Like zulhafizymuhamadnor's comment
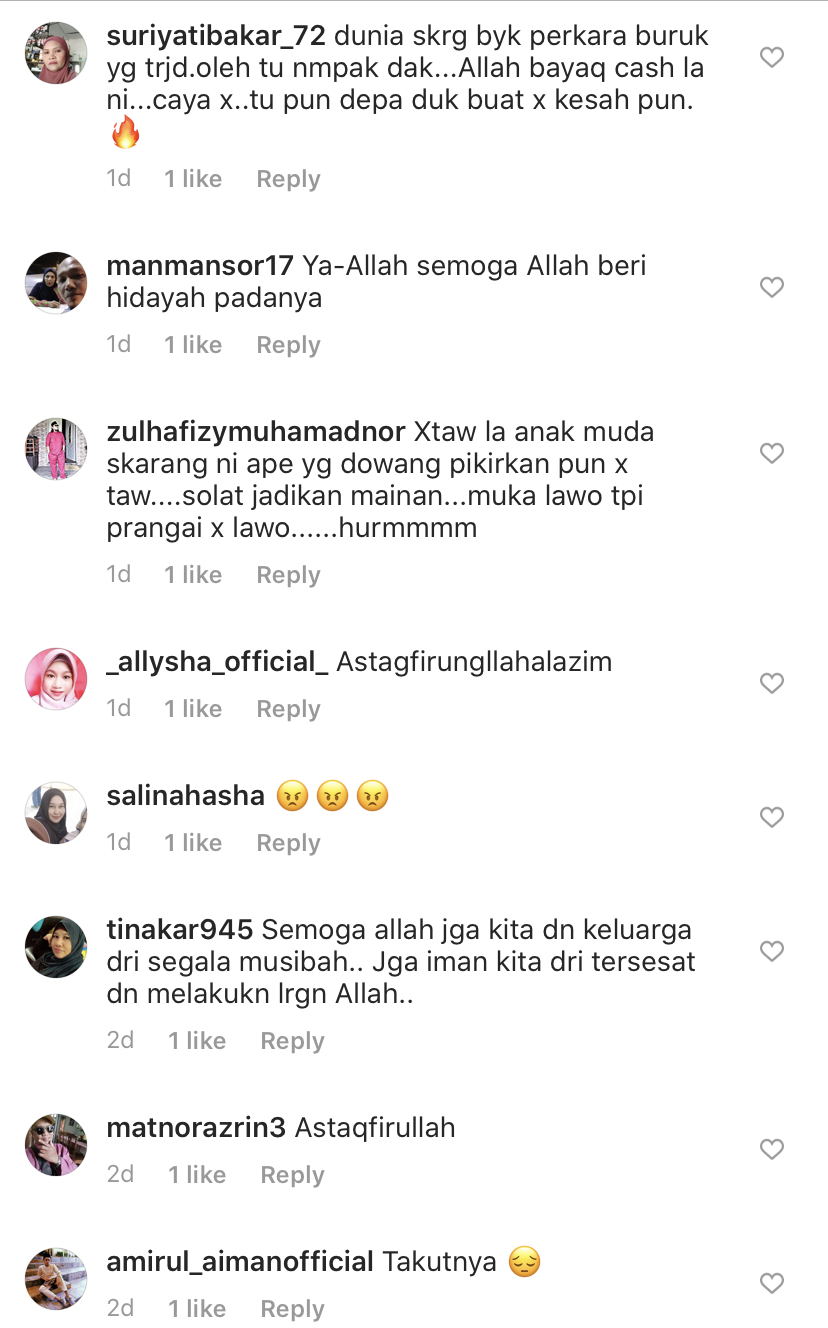828x1328 pixels. 771,454
